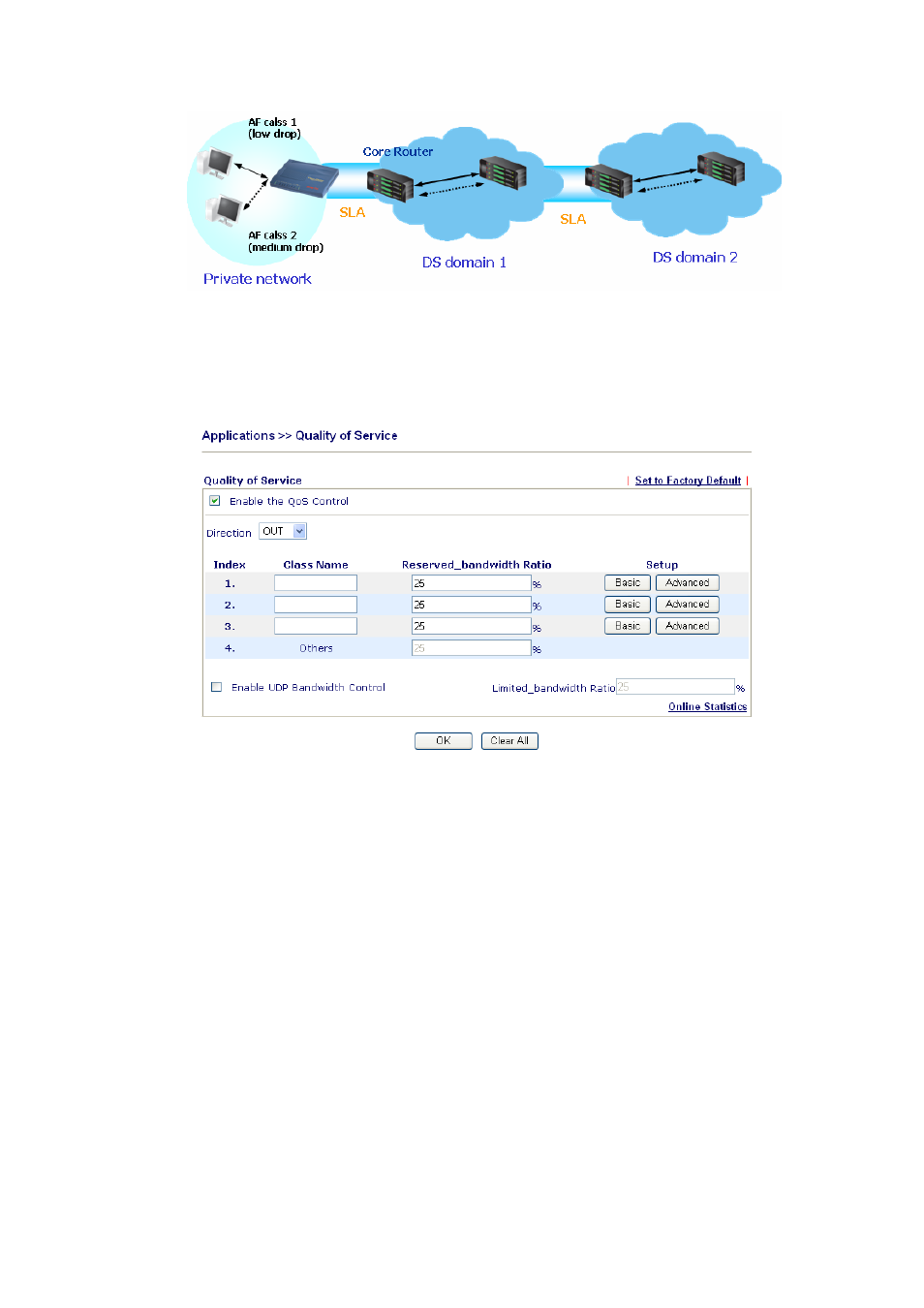Image resolution: width=924 pixels, height=1308 pixels.
Task: Click Advanced button for index 3
Action: [688, 626]
